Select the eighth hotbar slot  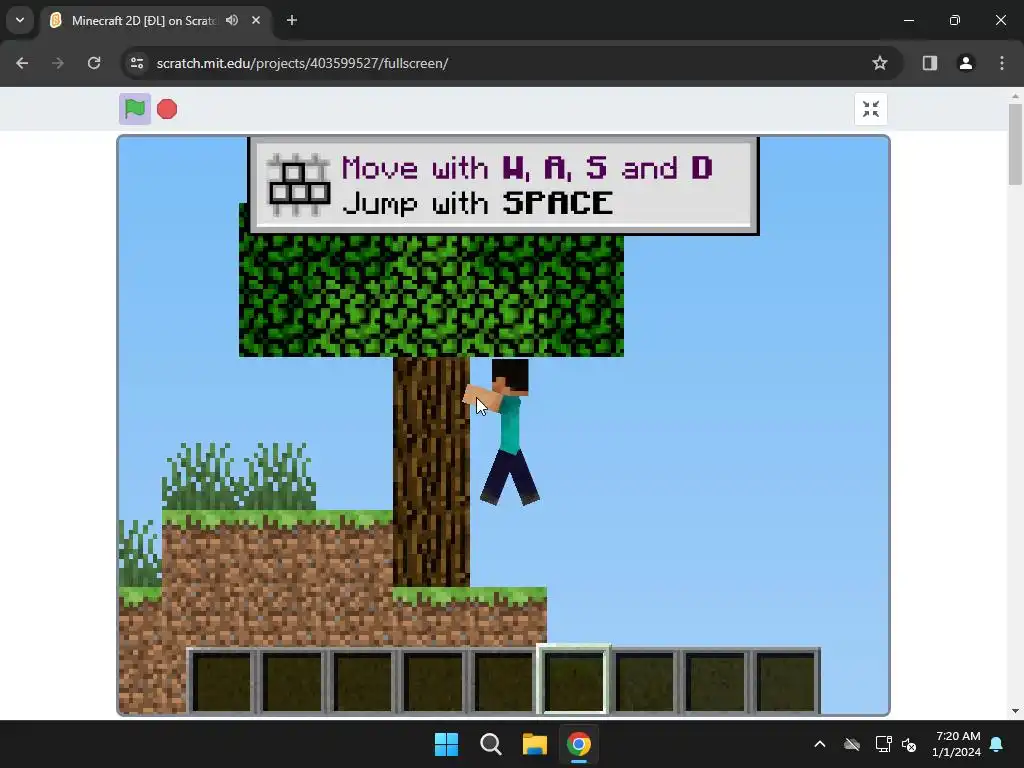pos(716,682)
